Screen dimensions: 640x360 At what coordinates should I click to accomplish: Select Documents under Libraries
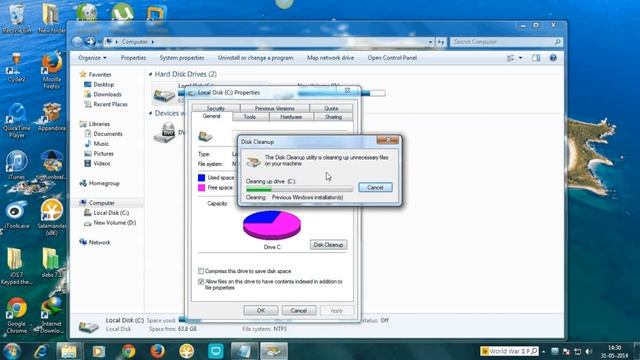point(108,134)
